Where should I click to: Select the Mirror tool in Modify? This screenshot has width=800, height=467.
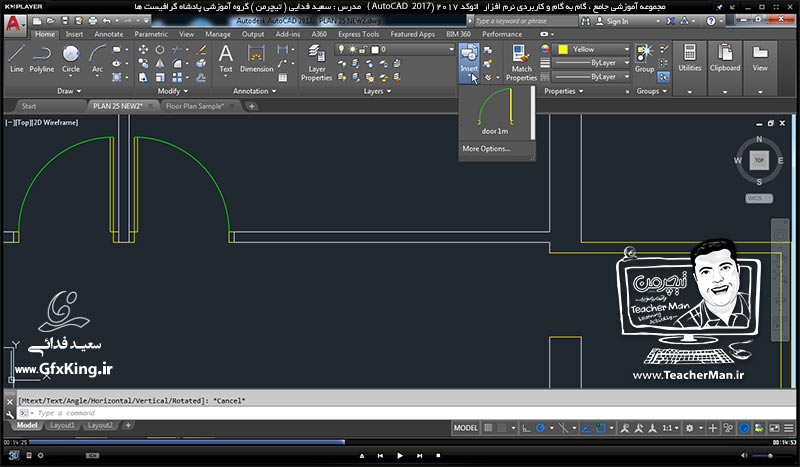pyautogui.click(x=160, y=63)
